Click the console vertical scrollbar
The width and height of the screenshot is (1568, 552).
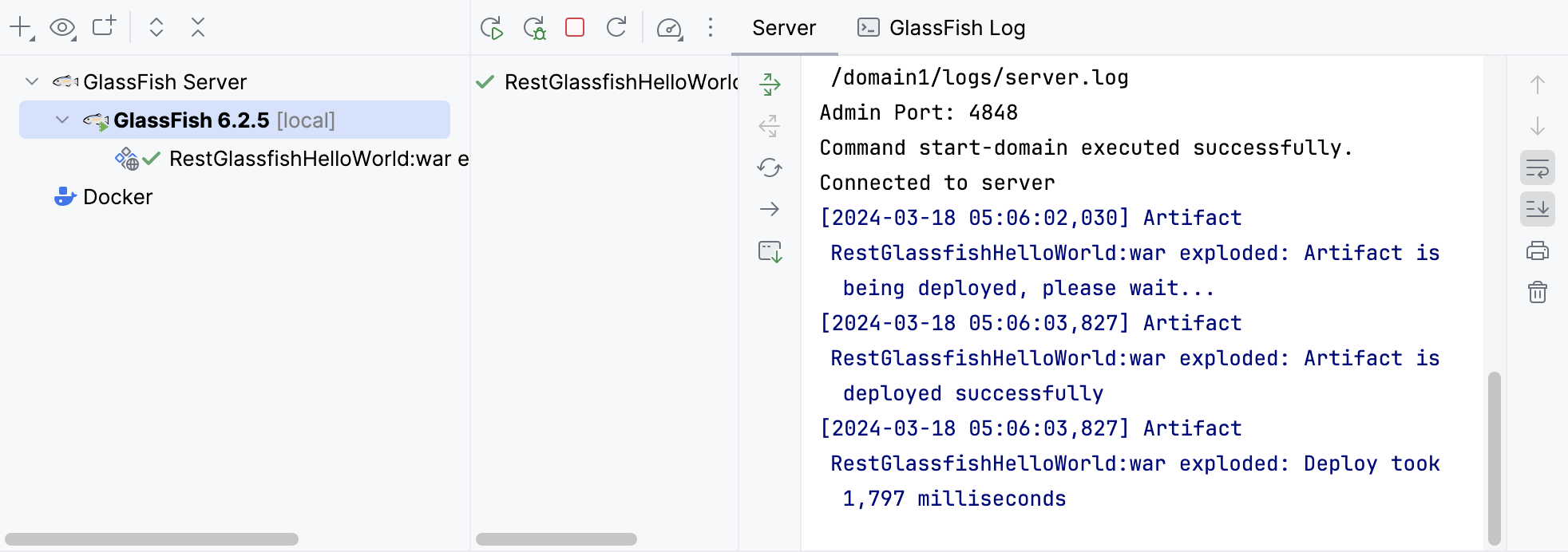tap(1495, 458)
